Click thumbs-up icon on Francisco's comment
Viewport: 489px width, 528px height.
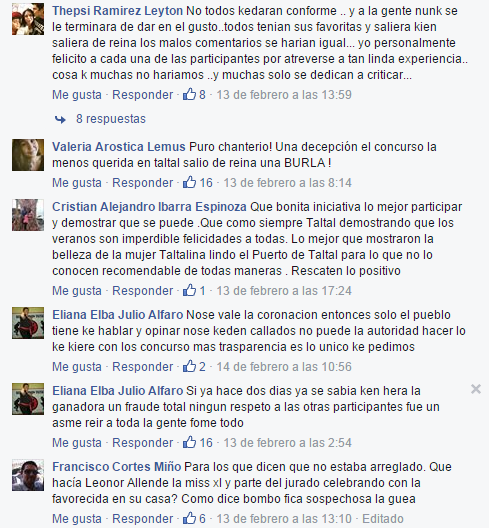click(x=189, y=518)
